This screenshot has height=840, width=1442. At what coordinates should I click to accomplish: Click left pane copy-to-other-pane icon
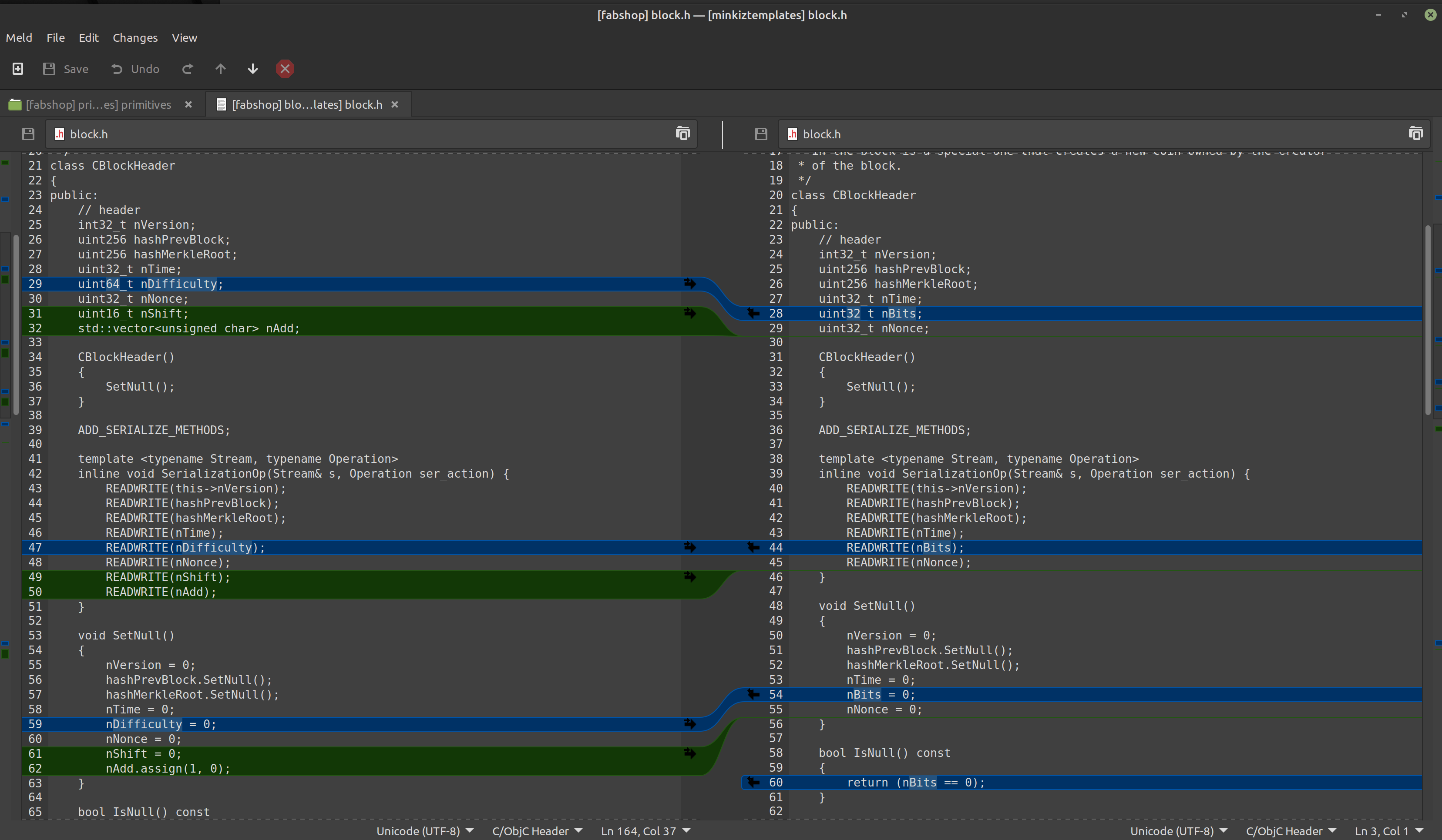click(x=682, y=134)
